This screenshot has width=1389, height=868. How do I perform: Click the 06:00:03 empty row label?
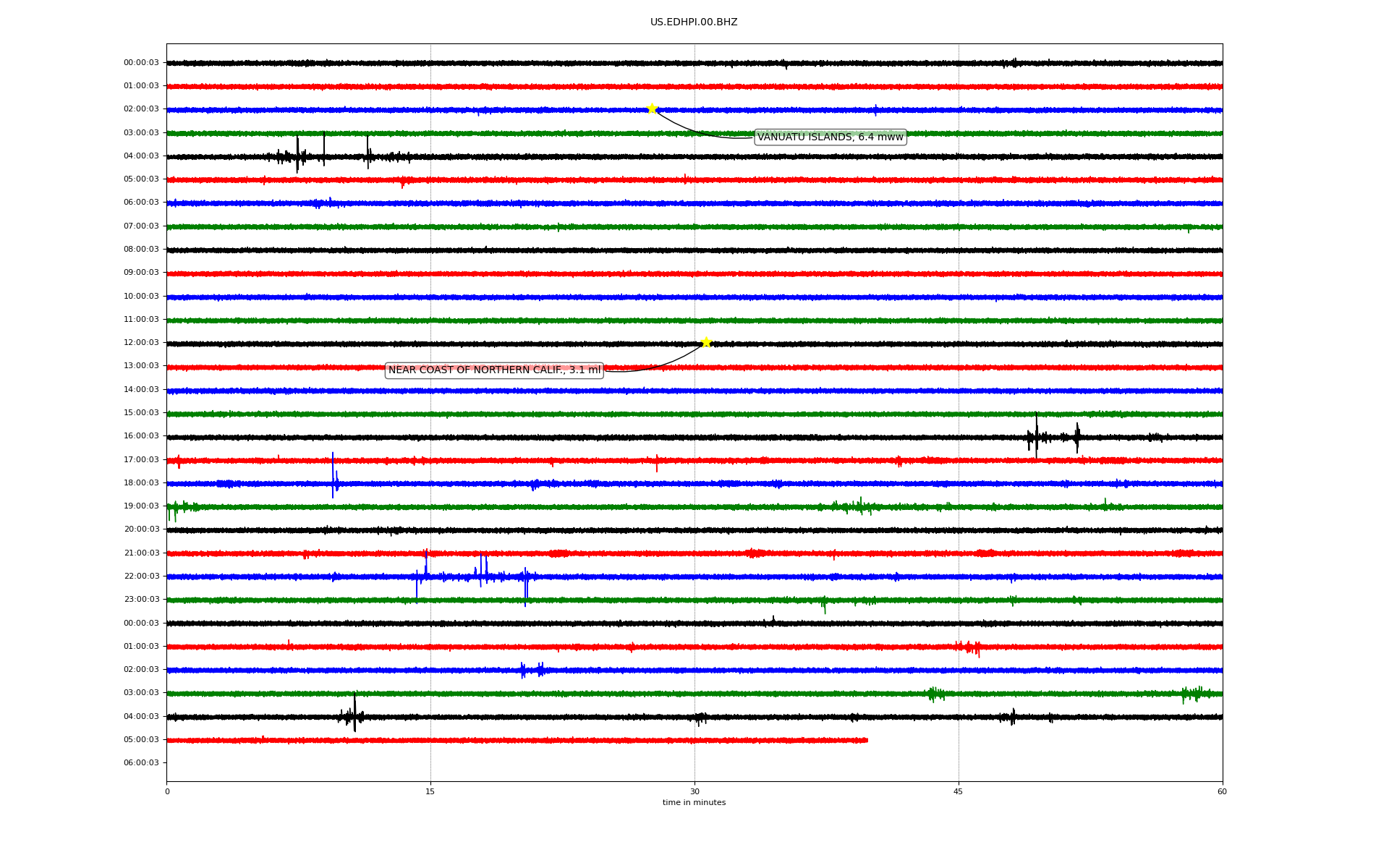[x=141, y=763]
